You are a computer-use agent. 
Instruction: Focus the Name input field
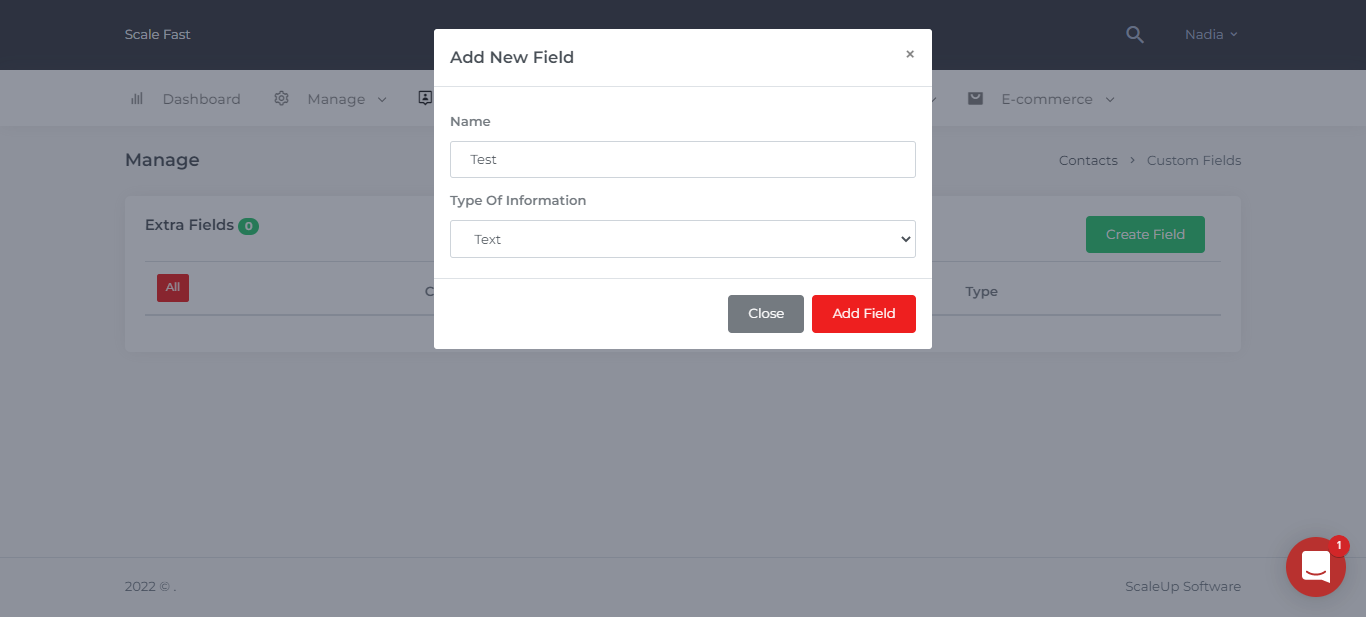coord(683,160)
